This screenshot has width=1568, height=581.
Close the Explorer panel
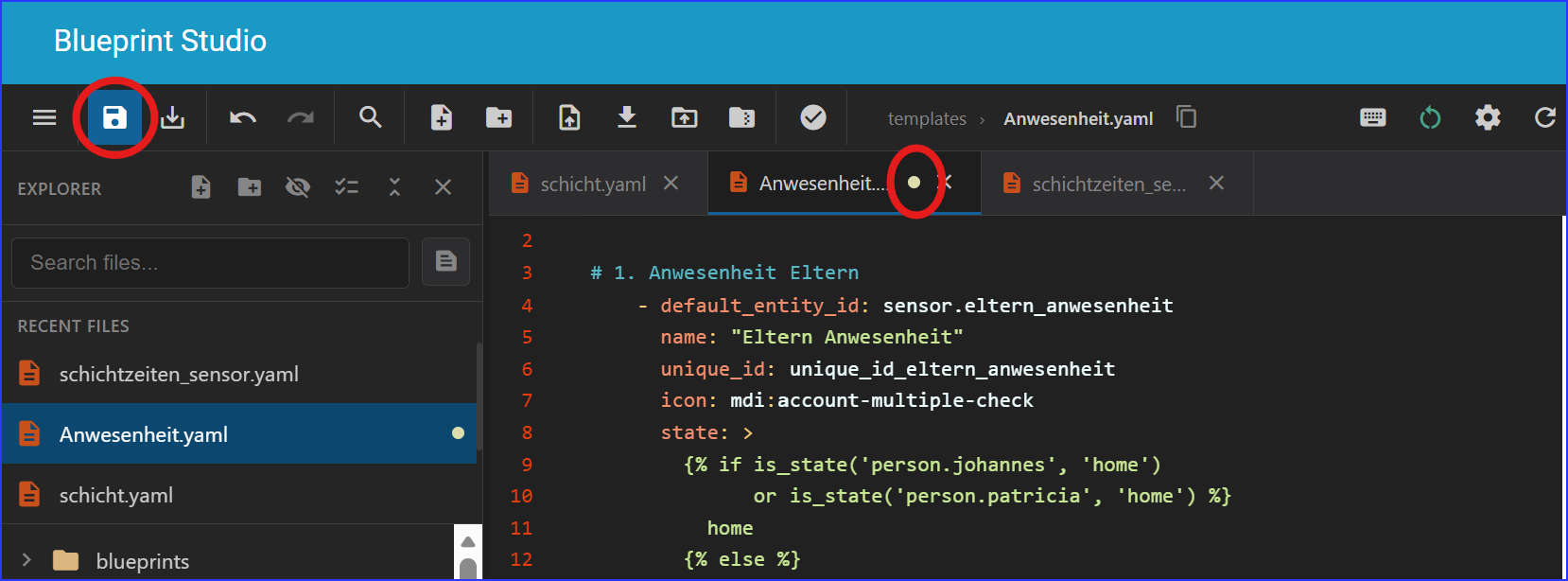(x=443, y=187)
